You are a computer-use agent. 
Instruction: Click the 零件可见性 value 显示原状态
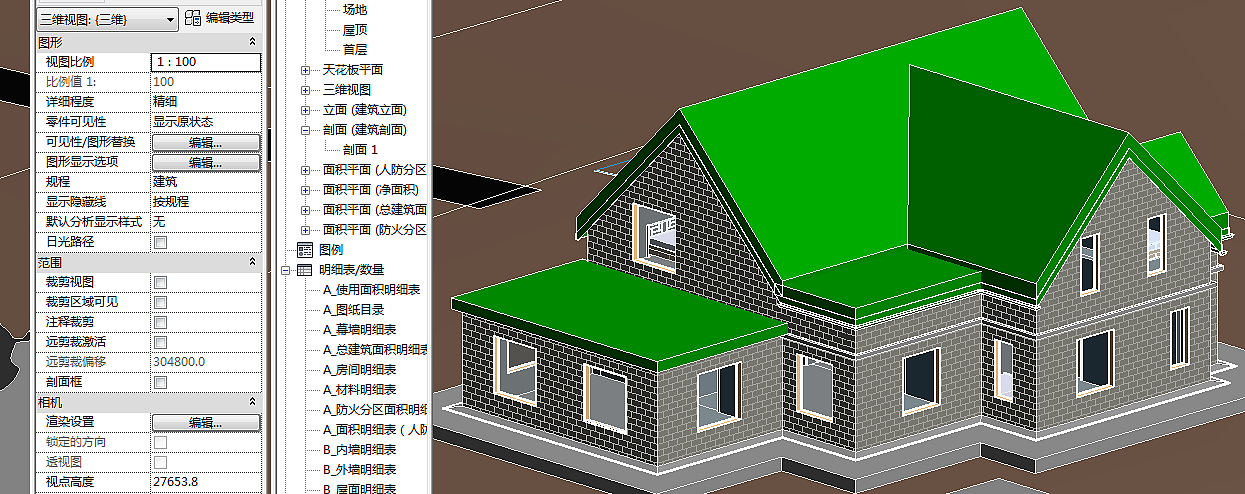tap(183, 122)
